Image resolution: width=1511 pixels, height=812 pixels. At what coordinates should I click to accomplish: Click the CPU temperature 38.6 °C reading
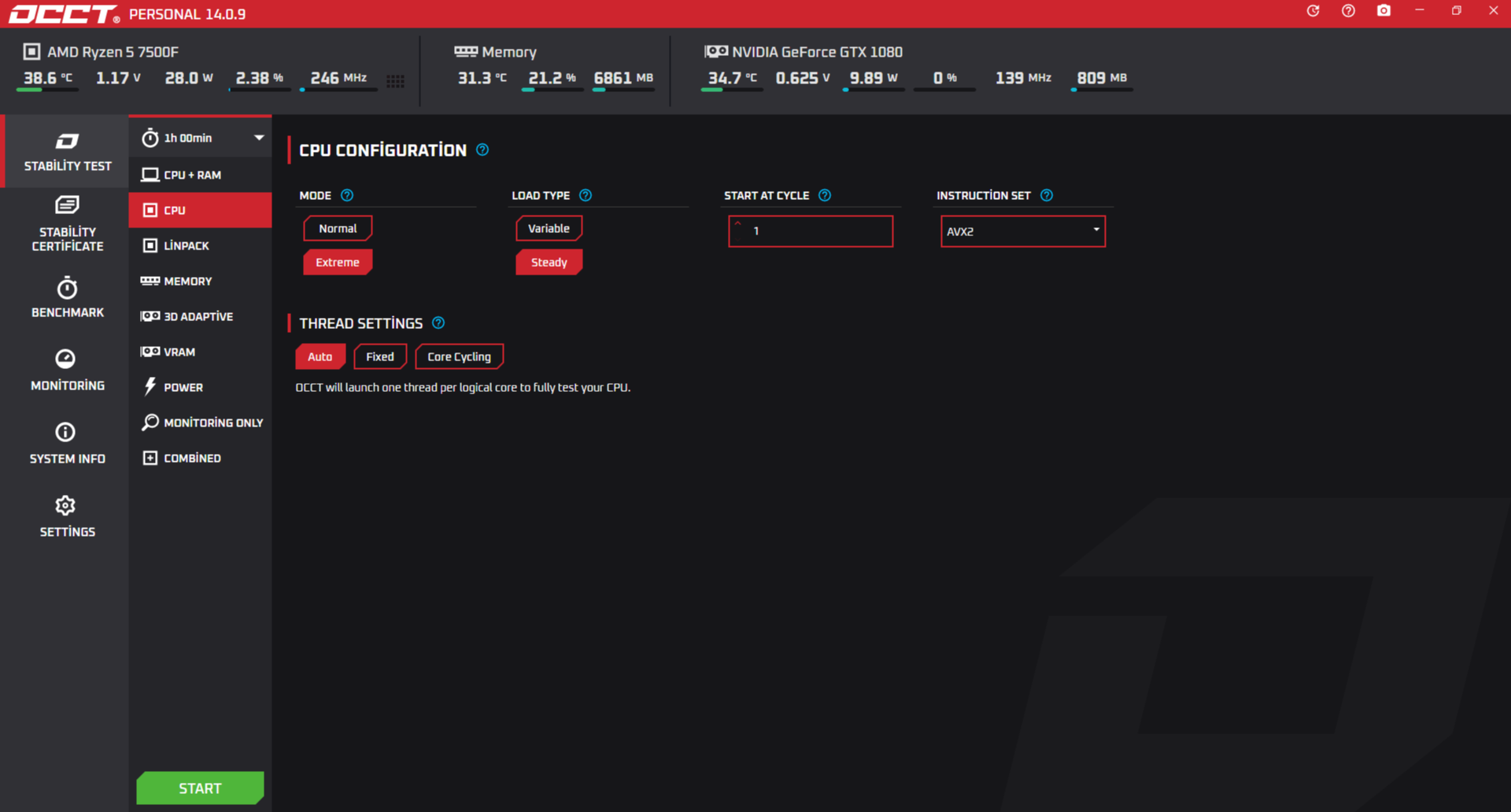coord(47,78)
